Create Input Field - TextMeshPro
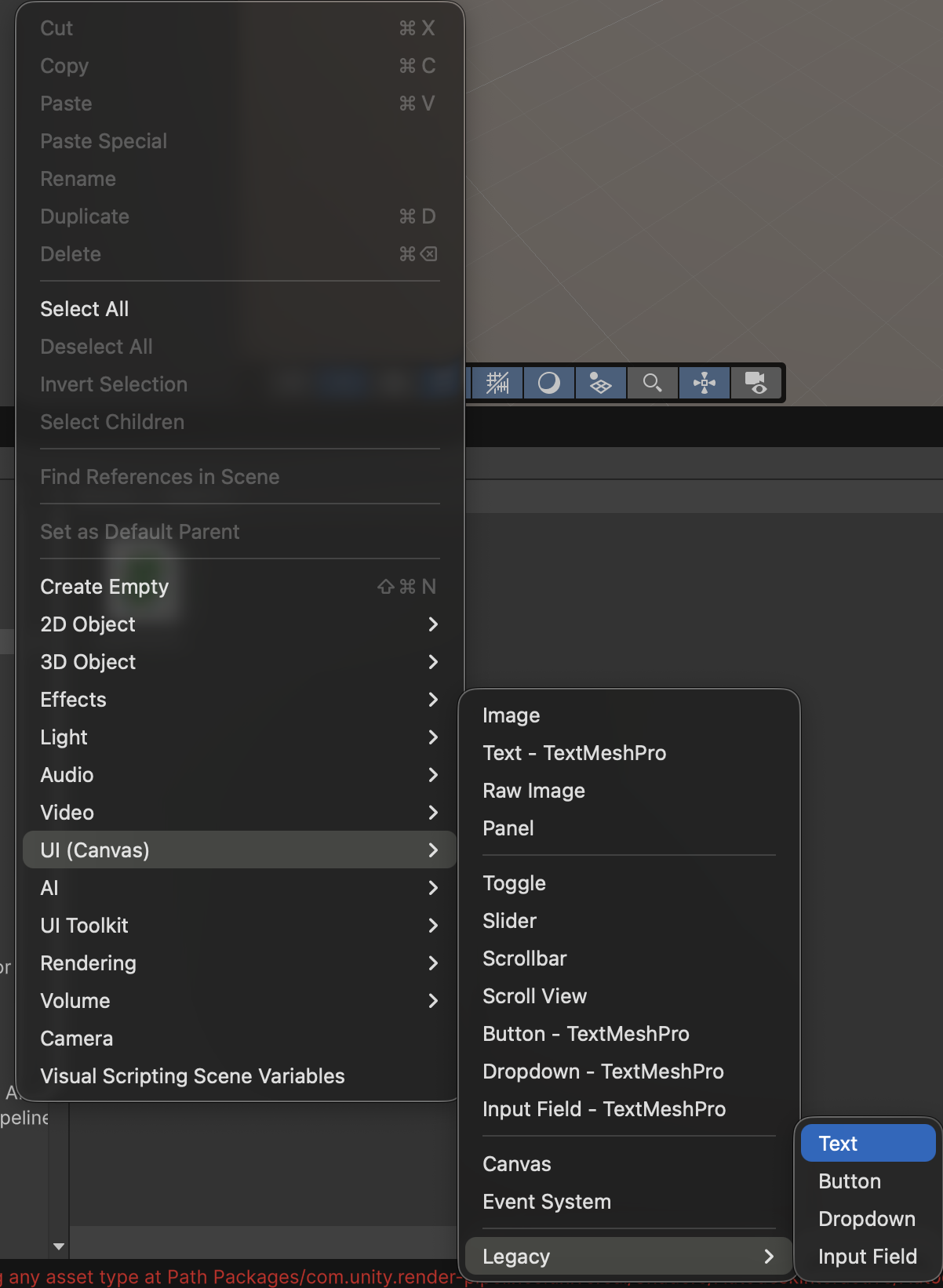The image size is (943, 1288). [x=628, y=1109]
